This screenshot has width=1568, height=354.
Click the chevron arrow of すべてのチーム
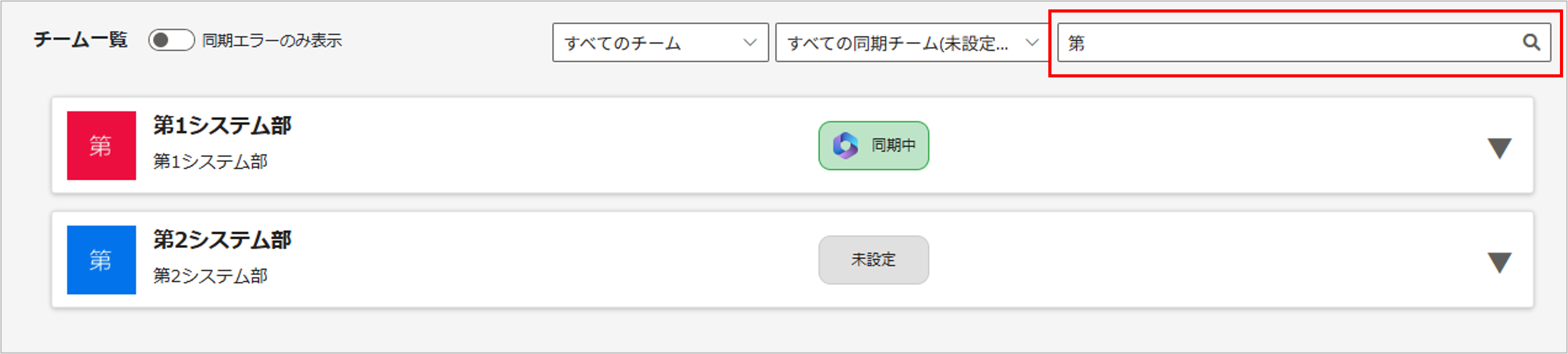tap(750, 43)
